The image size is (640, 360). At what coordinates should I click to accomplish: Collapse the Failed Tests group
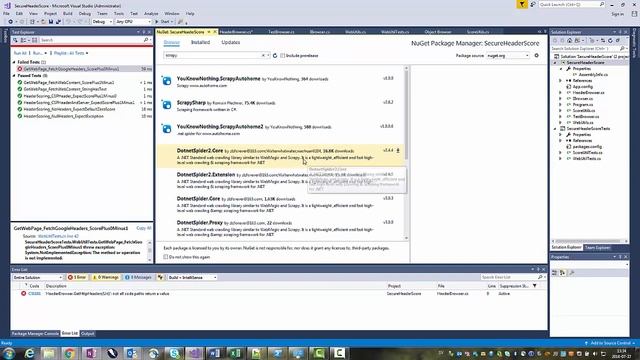[14, 62]
